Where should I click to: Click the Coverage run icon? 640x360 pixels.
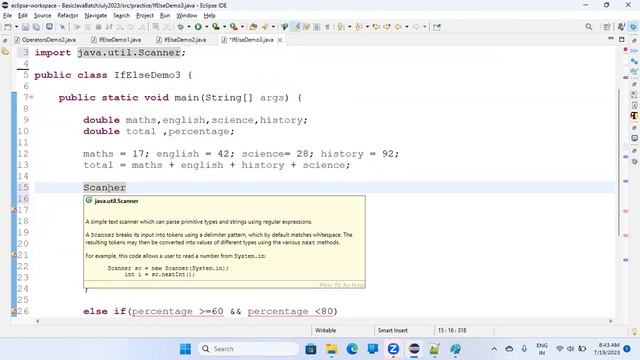point(216,27)
